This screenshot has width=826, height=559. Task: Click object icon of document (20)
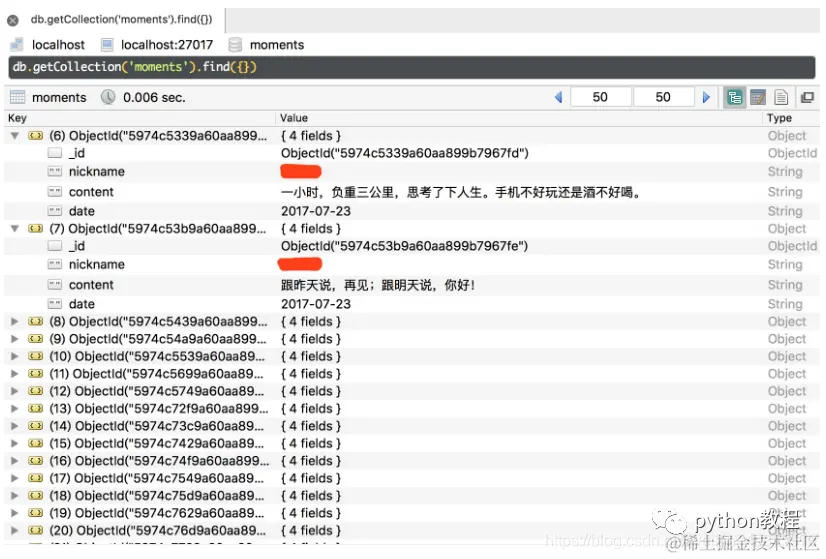(x=36, y=530)
